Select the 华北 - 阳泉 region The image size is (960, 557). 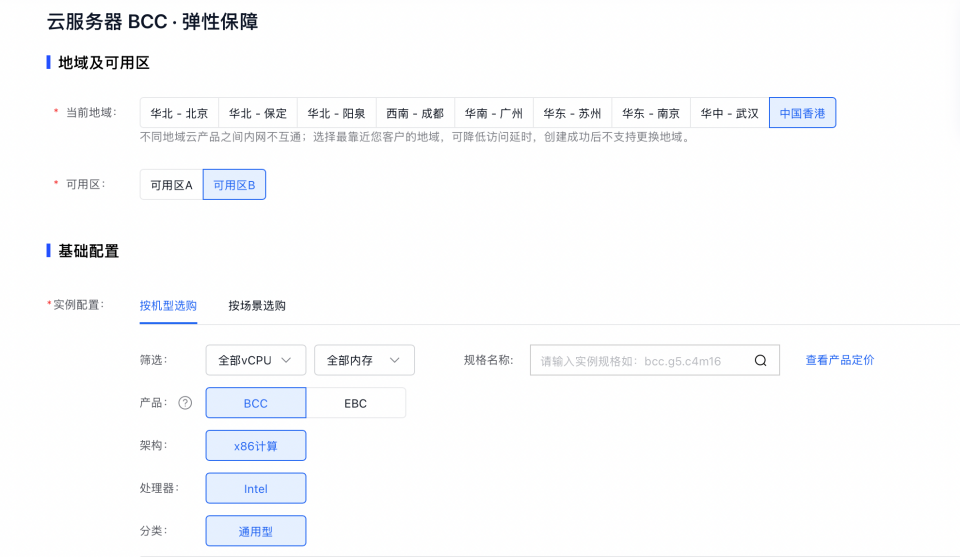[x=337, y=113]
